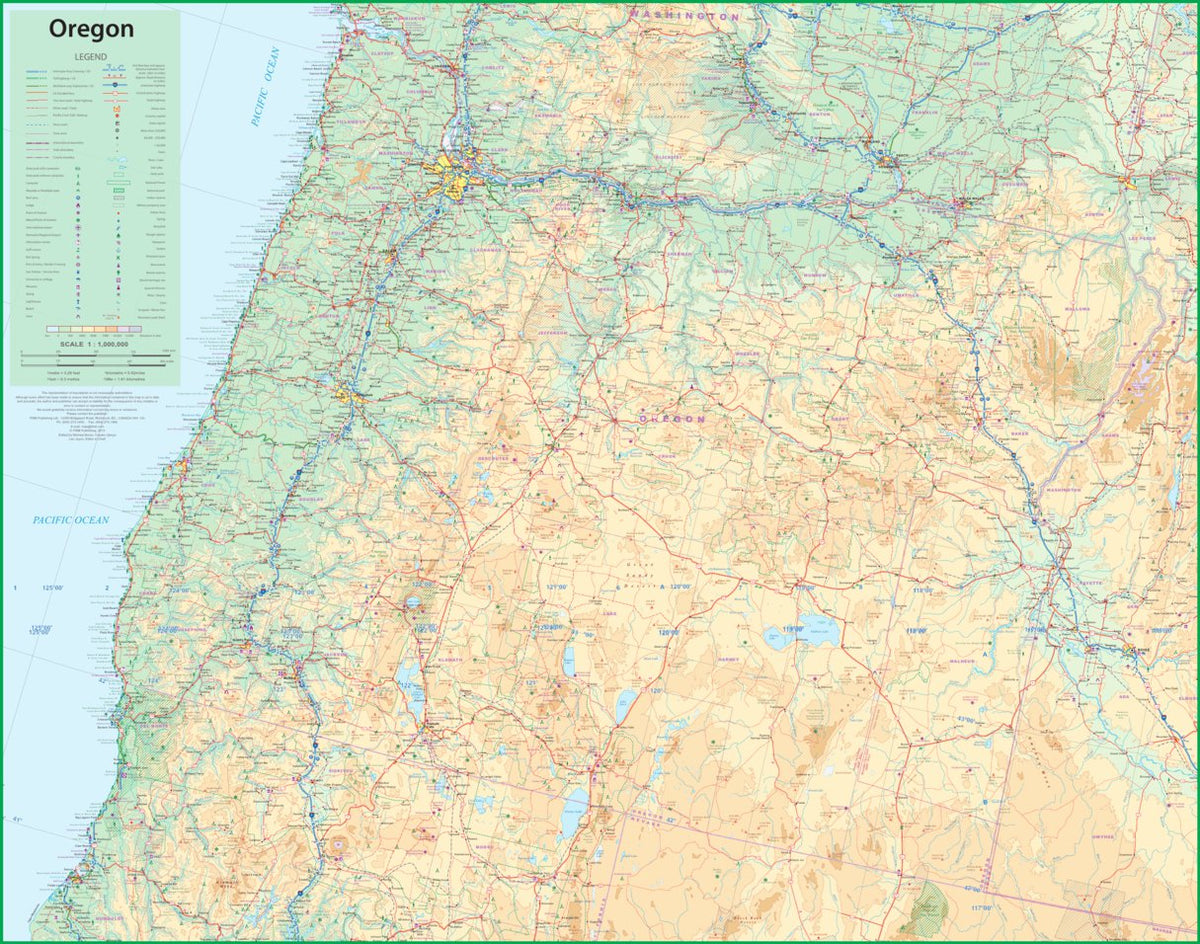
Task: Click the horizontal "PACIFIC OCEAN" label at left
Action: [69, 520]
